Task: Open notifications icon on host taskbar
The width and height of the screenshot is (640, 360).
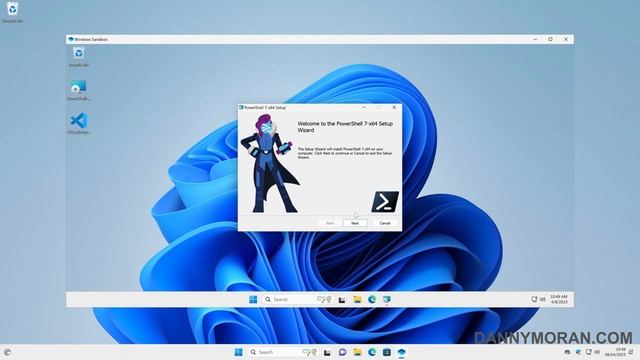Action: point(631,352)
